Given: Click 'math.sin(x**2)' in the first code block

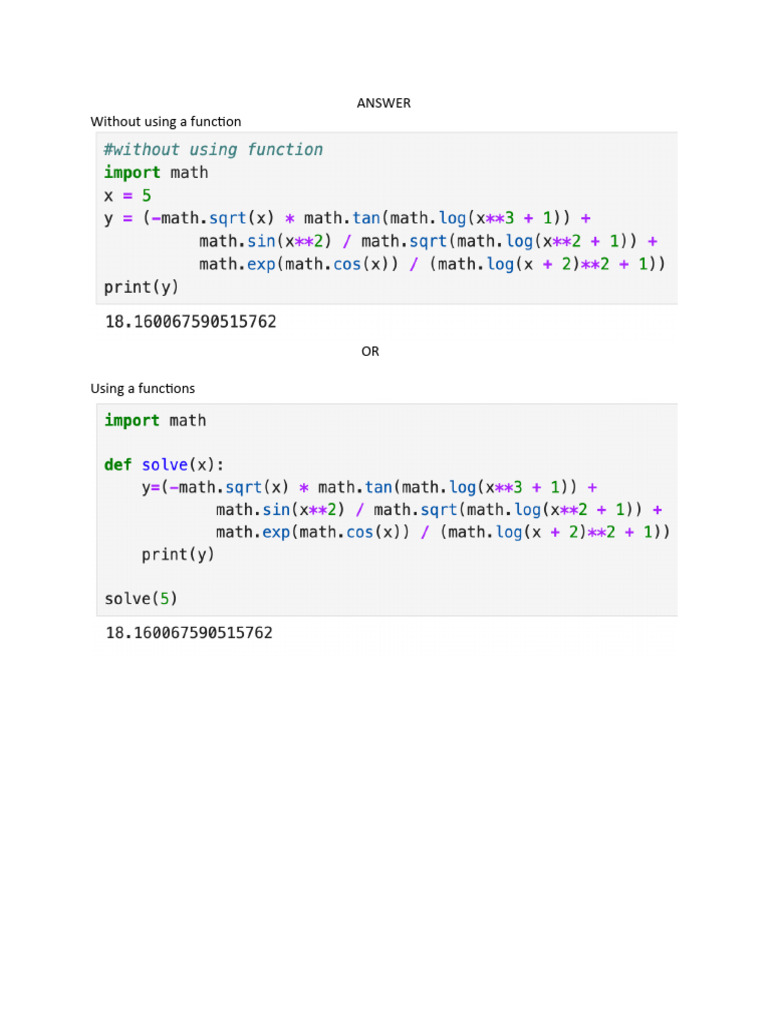Looking at the screenshot, I should 265,241.
